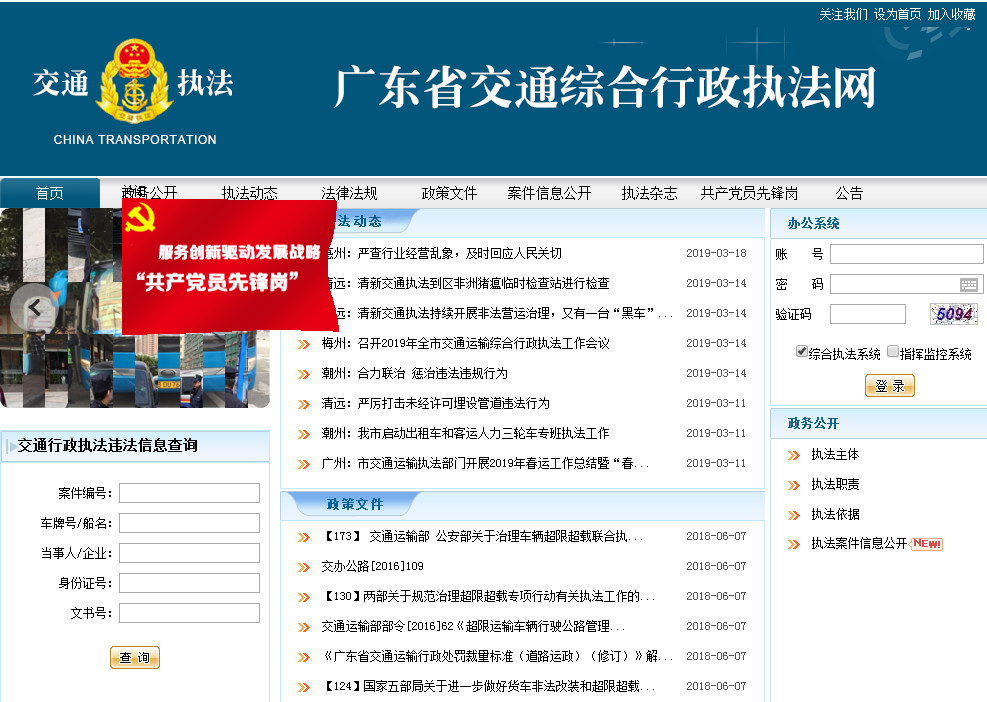Click arrow bullet beside 执法依据

pyautogui.click(x=794, y=515)
